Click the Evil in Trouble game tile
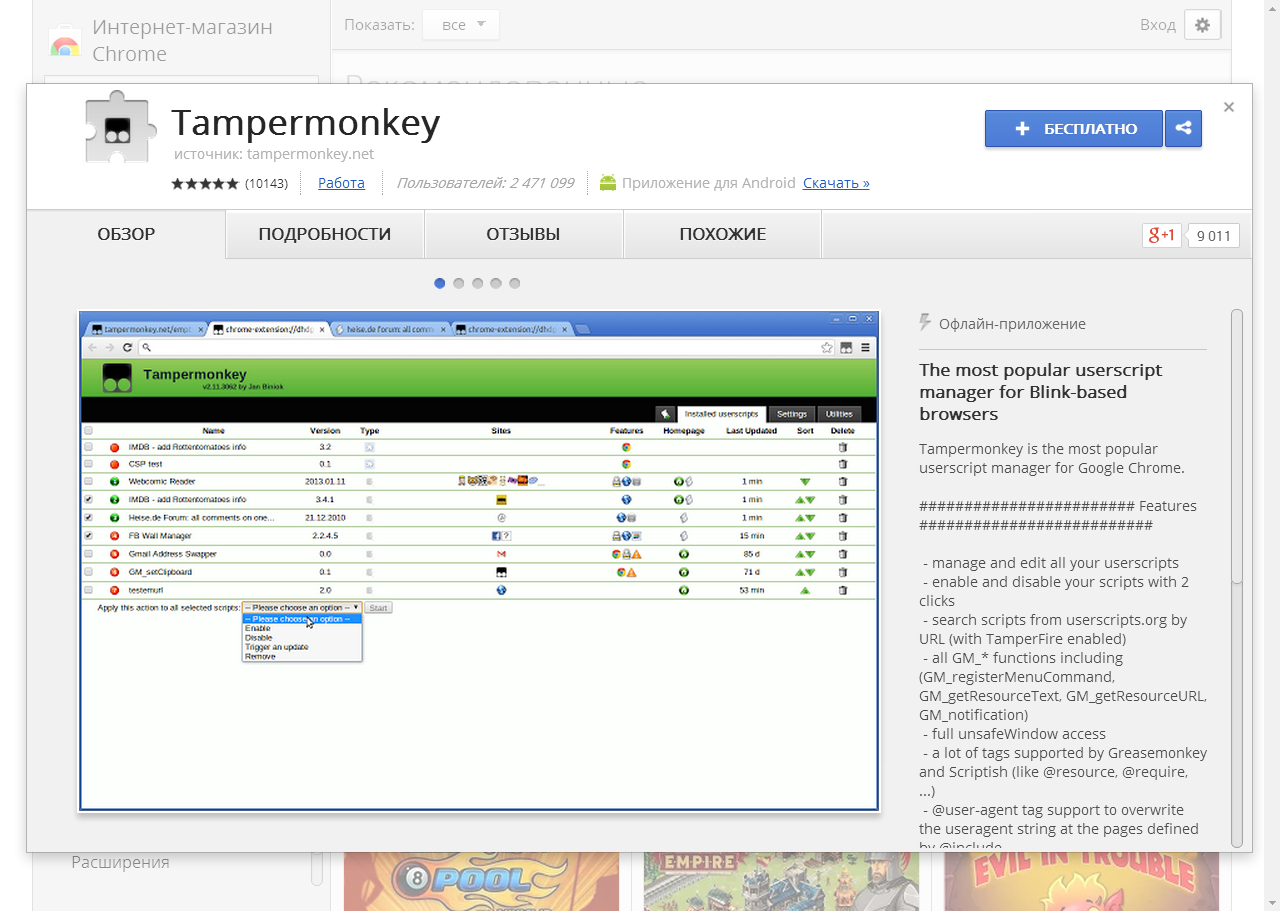Viewport: 1280px width, 911px height. point(1081,881)
